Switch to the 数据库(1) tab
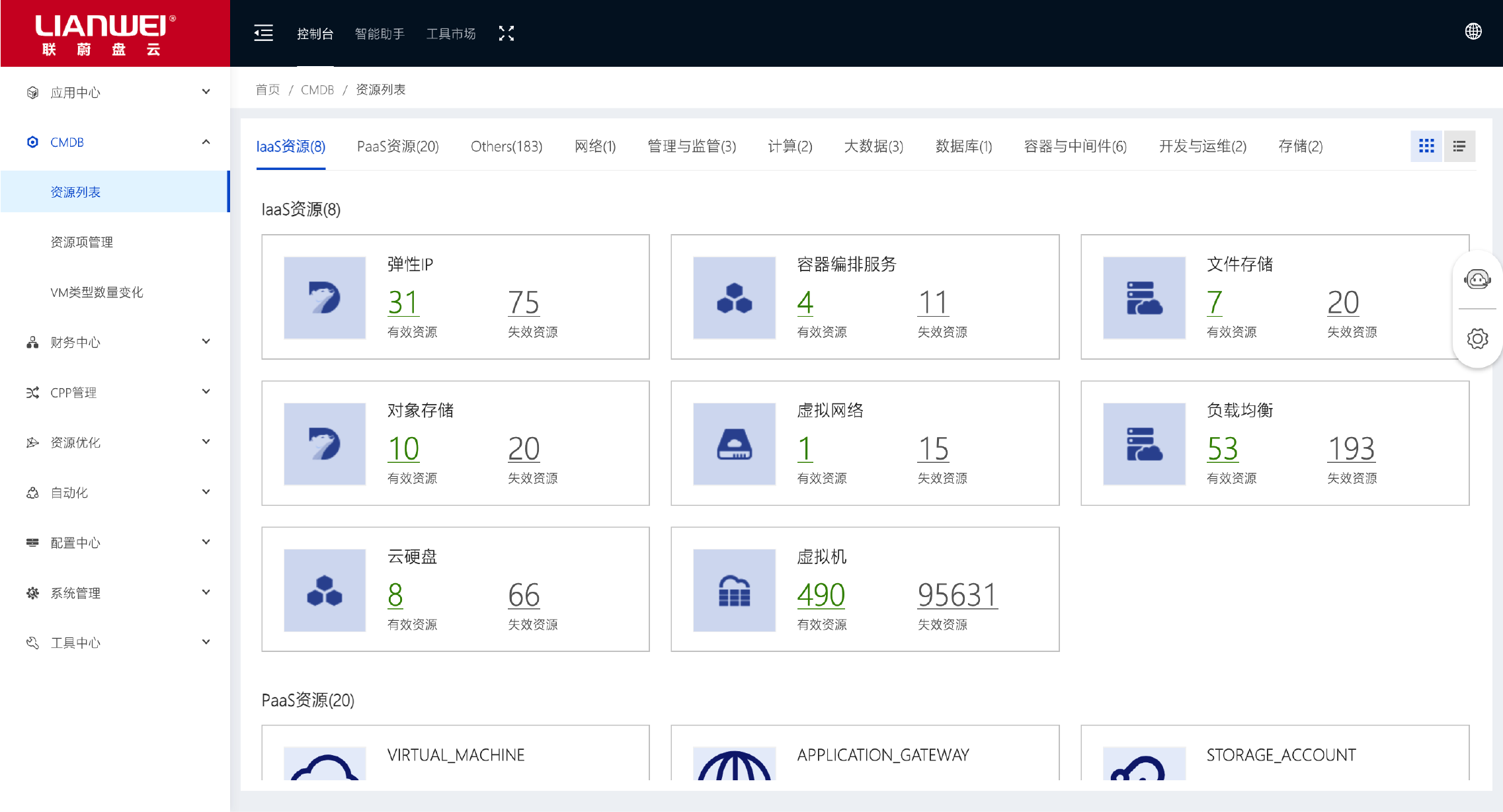The image size is (1503, 812). (963, 146)
